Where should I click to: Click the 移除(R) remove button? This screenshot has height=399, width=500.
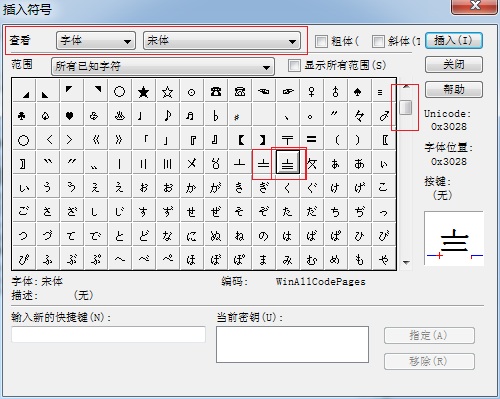point(429,361)
